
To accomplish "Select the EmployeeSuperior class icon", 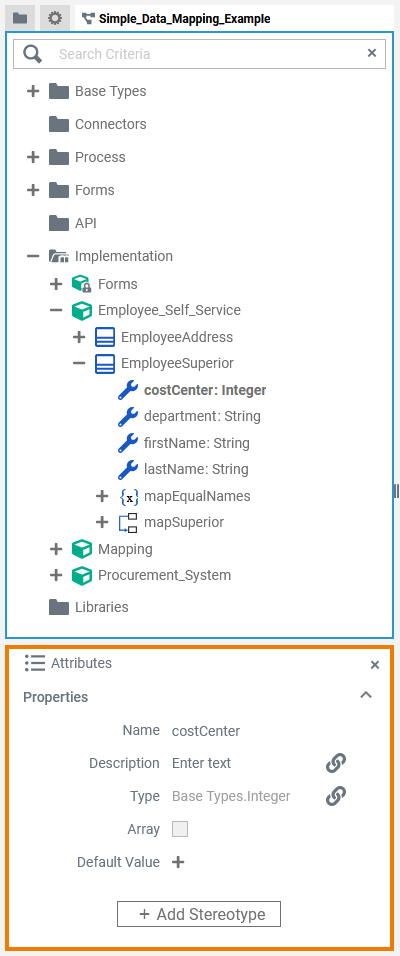I will (105, 363).
